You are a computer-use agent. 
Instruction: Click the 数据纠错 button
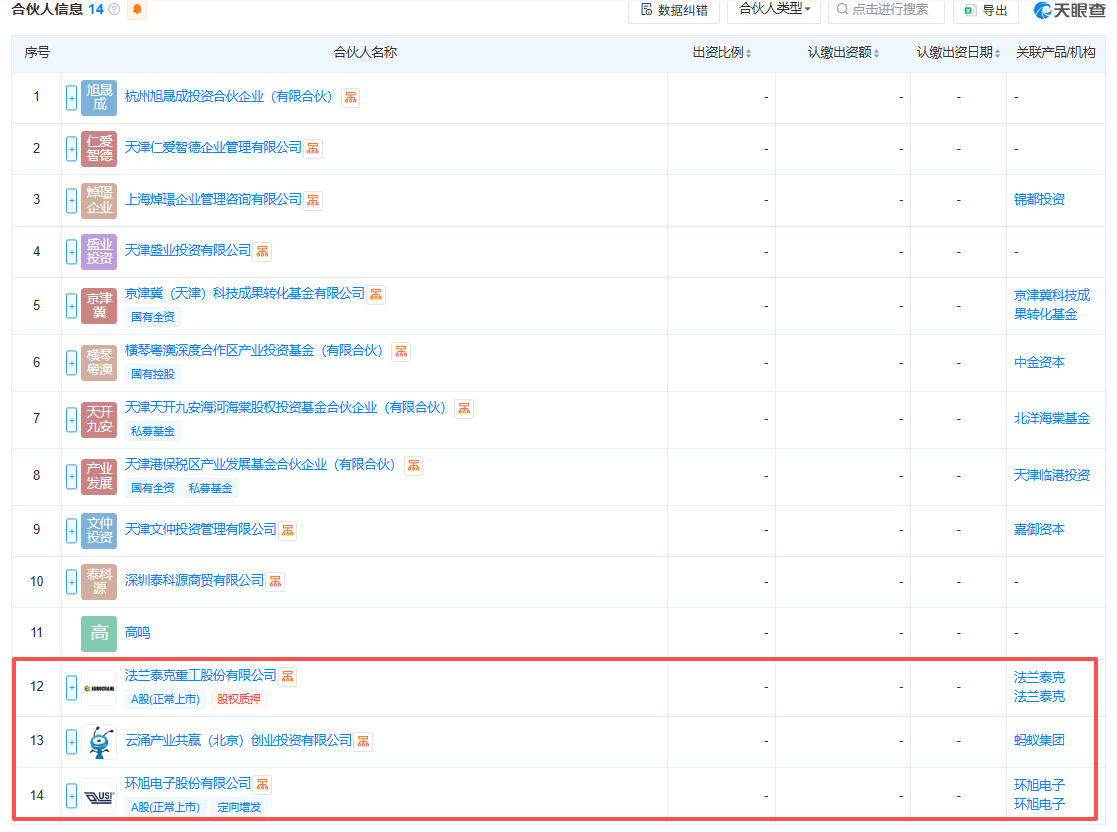coord(673,10)
